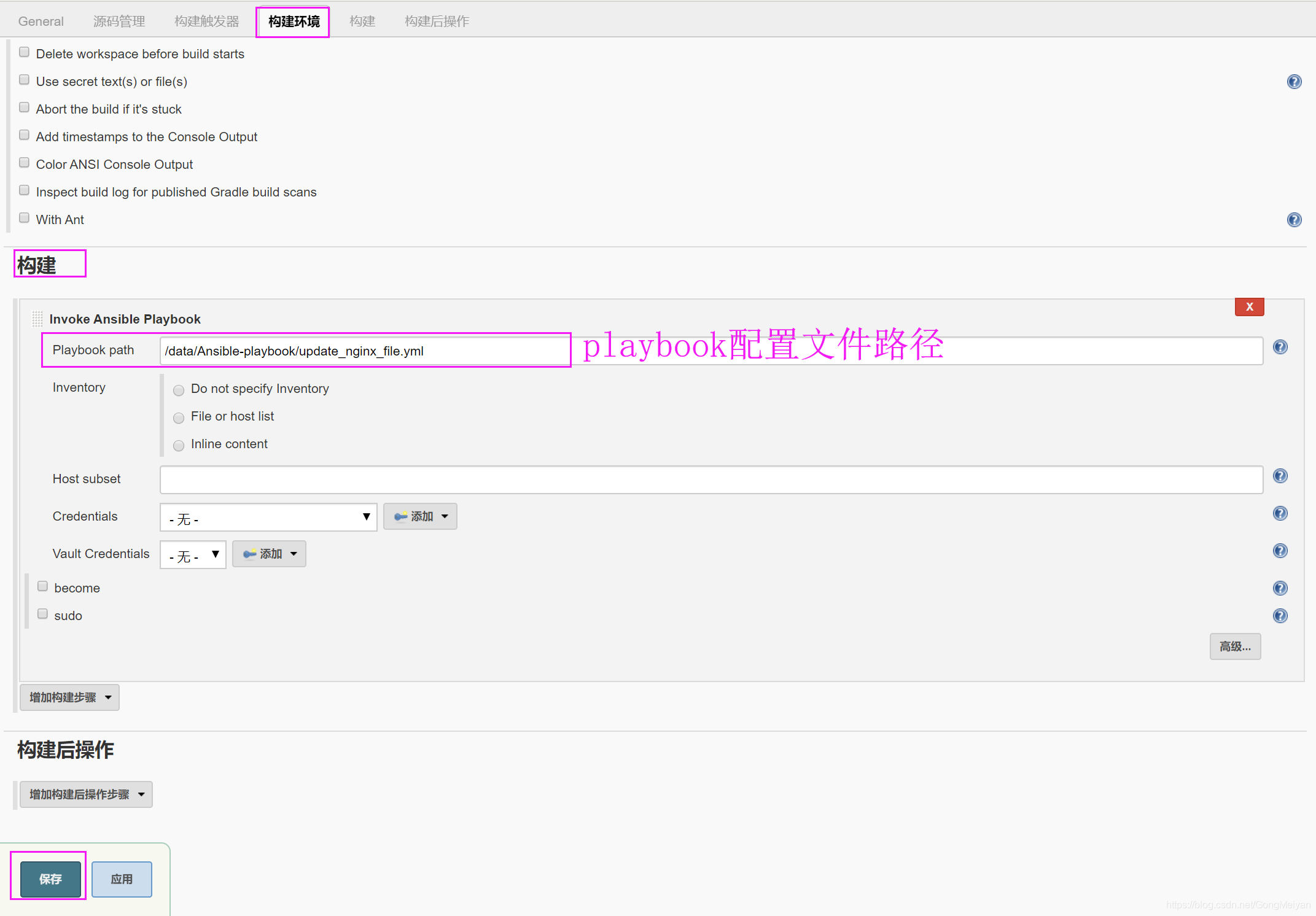The width and height of the screenshot is (1316, 916).
Task: Toggle Inspect build log for Gradle build scans
Action: pyautogui.click(x=24, y=190)
